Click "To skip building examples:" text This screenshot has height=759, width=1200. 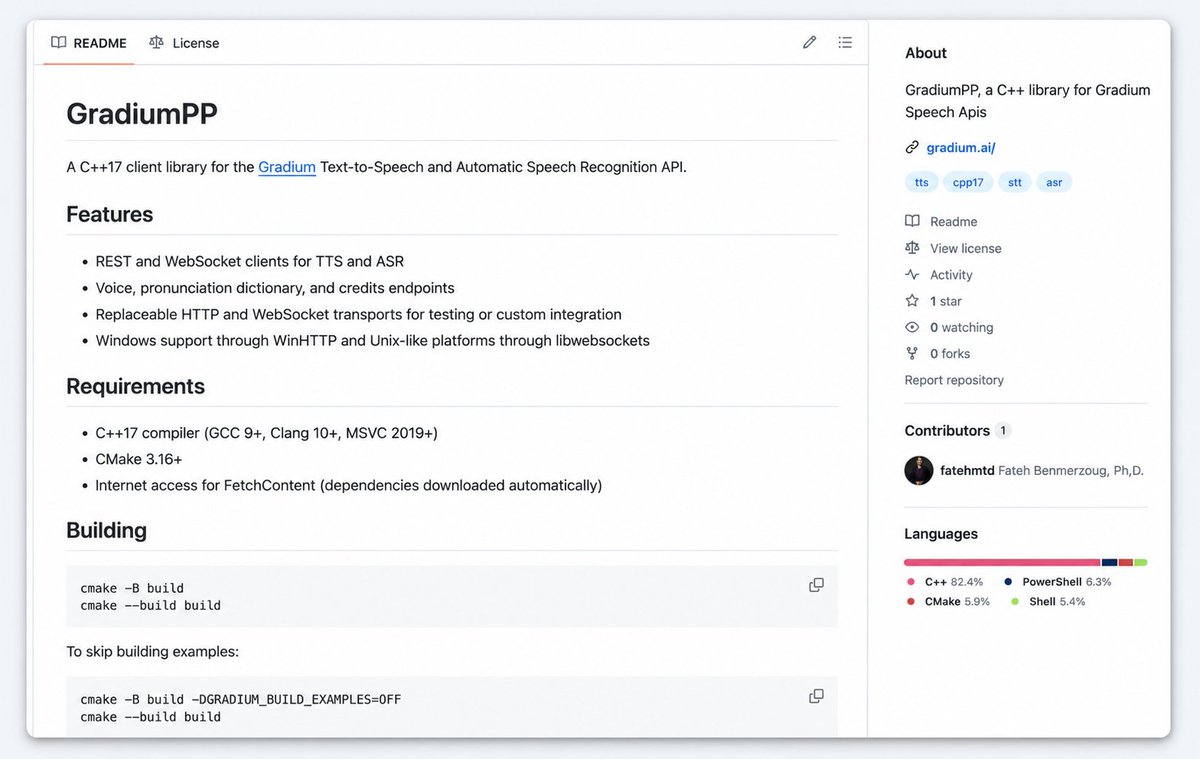(153, 652)
